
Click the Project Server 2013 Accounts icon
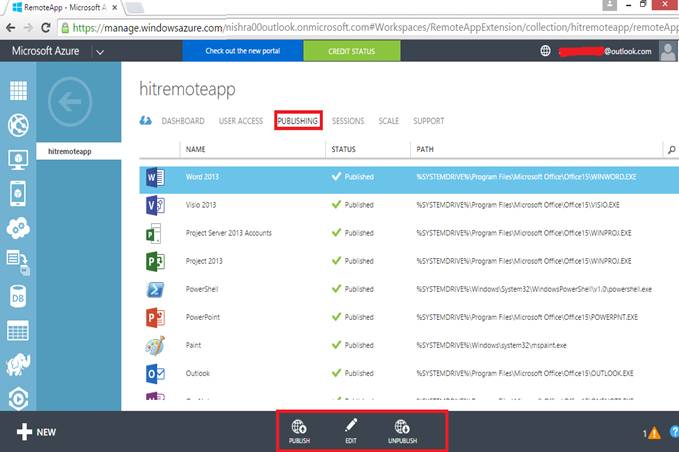click(154, 233)
